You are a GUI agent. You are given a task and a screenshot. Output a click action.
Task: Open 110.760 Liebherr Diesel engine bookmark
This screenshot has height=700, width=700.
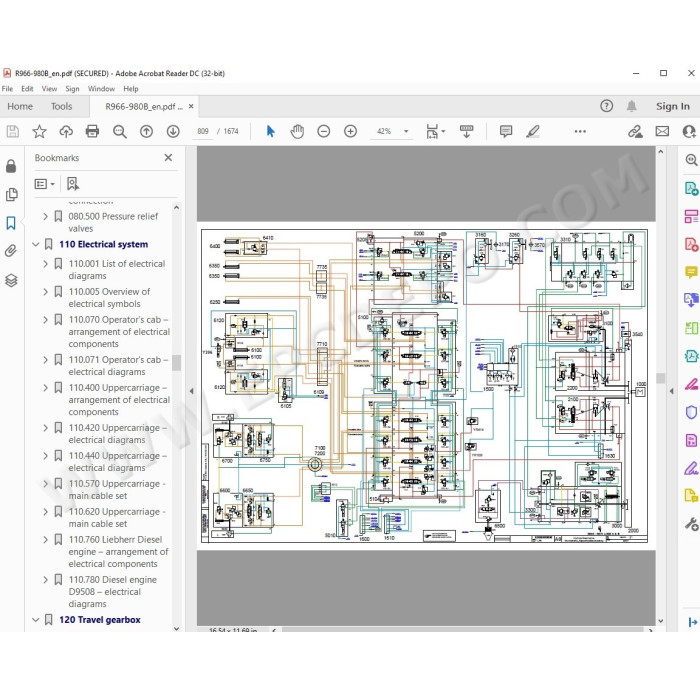pyautogui.click(x=118, y=552)
